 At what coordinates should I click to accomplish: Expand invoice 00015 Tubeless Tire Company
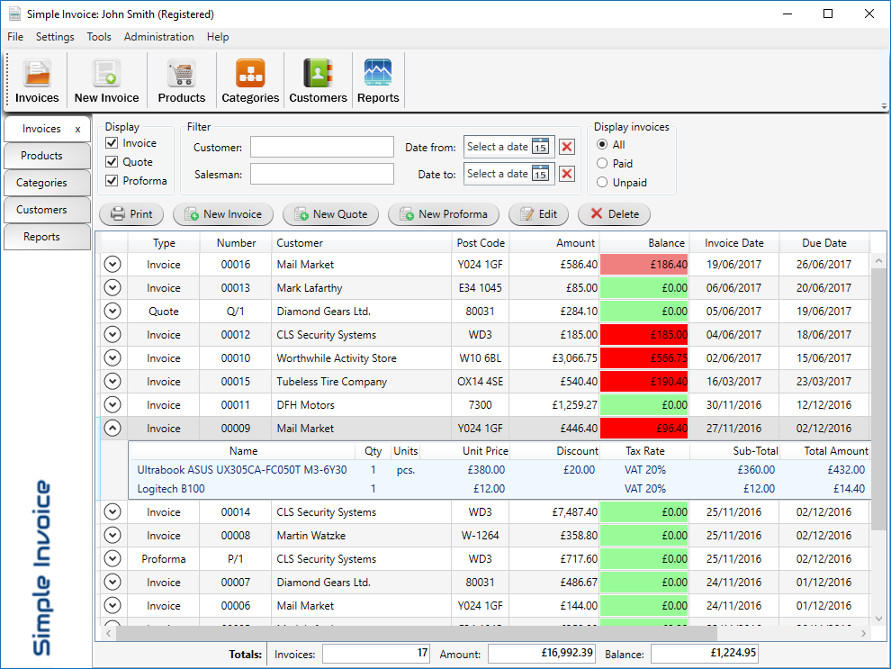pyautogui.click(x=113, y=381)
